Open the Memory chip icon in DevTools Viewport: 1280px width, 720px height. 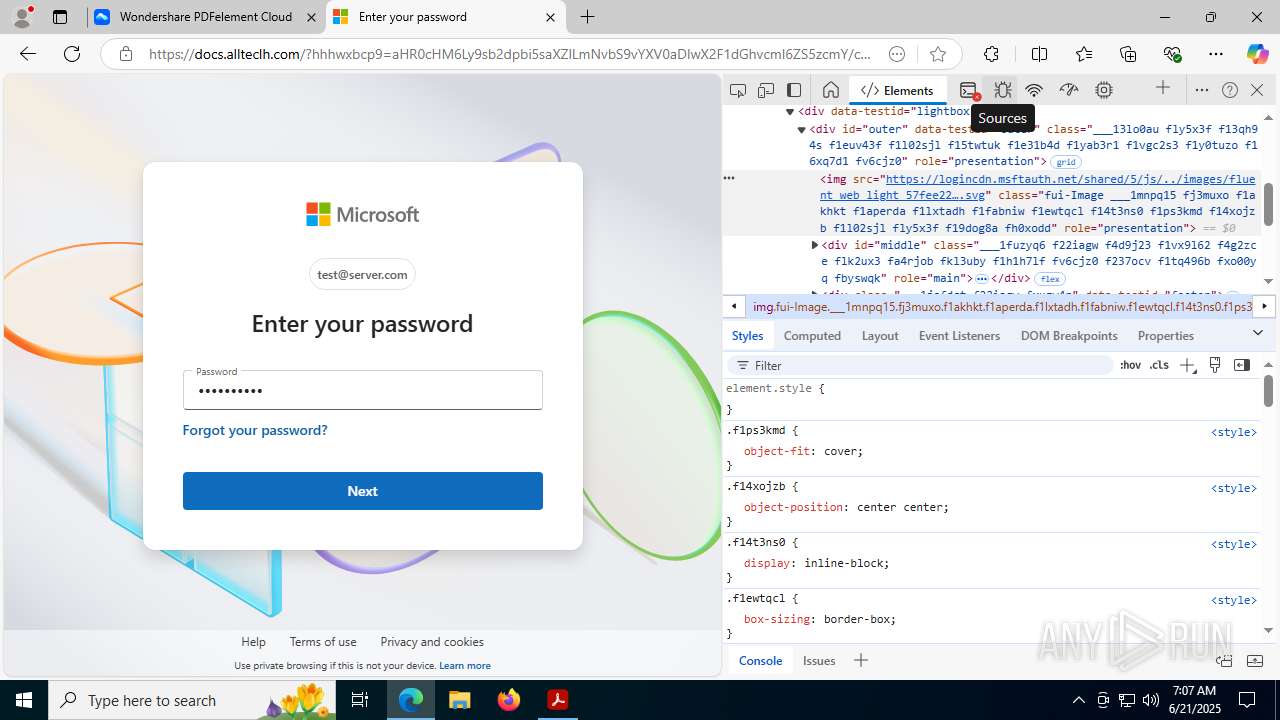1104,90
